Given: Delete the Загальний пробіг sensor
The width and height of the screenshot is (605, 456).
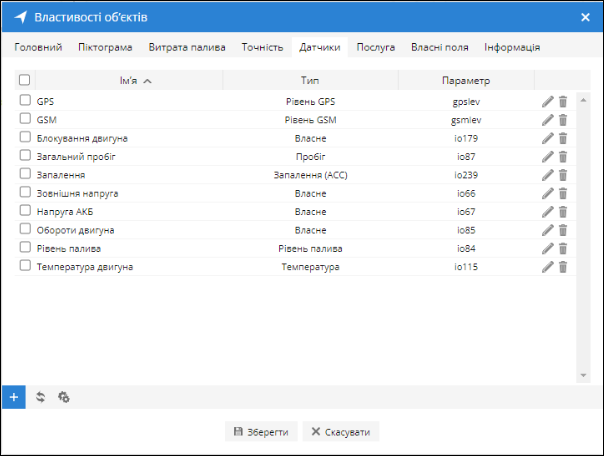Looking at the screenshot, I should coord(563,157).
